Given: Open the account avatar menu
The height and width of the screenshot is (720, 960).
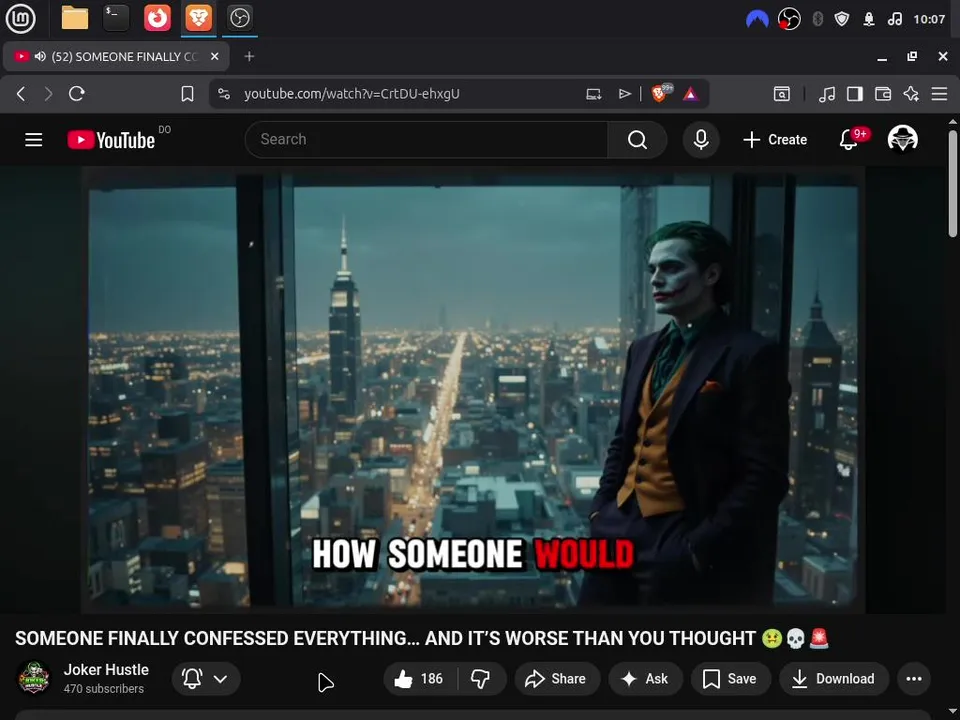Looking at the screenshot, I should pos(902,139).
